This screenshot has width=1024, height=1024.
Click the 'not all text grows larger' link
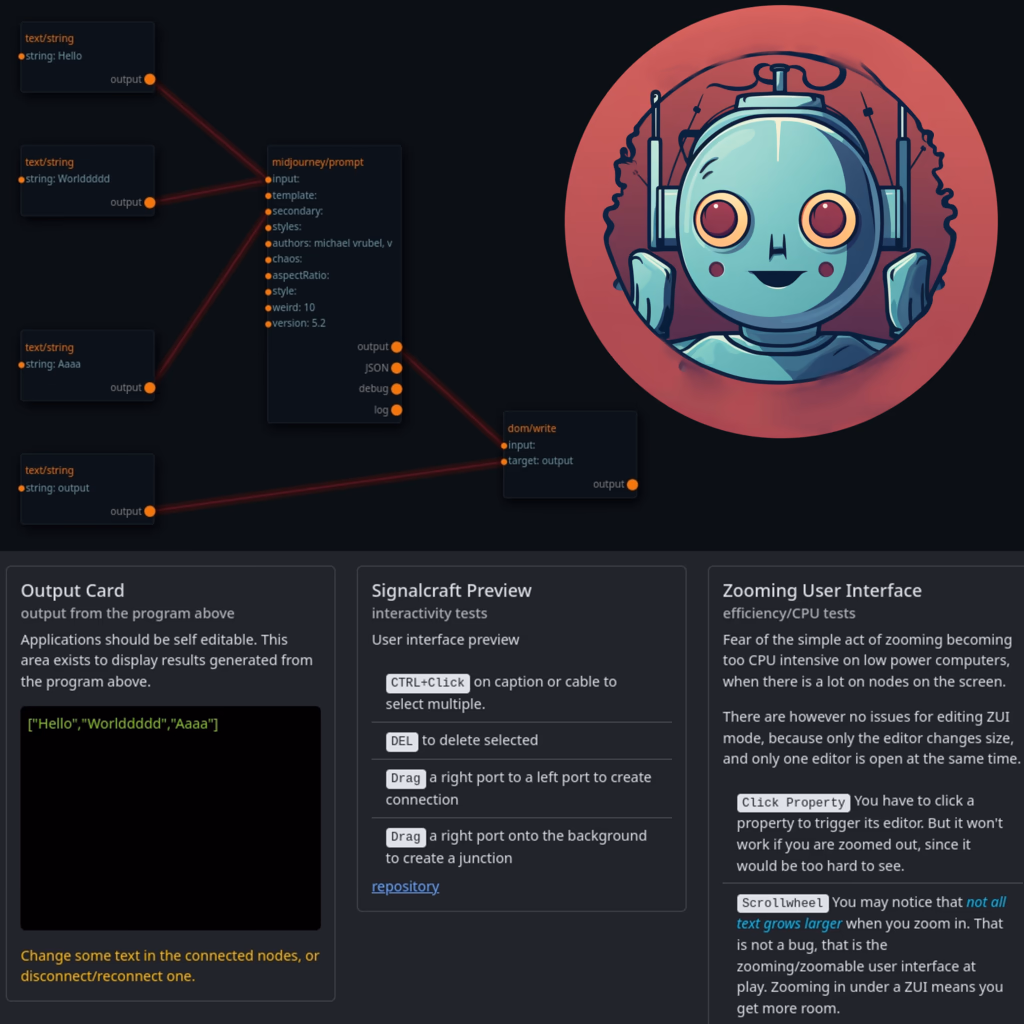pos(871,913)
